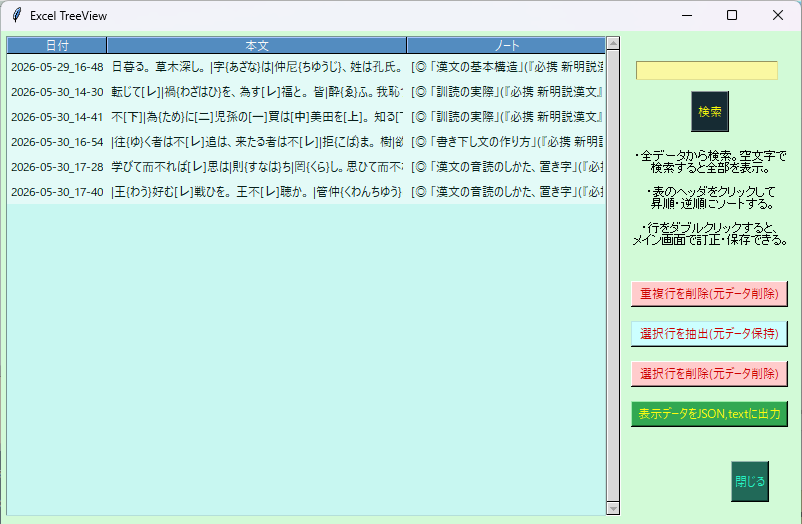Click 選択行を削除(元データ削除) button
802x524 pixels.
tap(709, 374)
